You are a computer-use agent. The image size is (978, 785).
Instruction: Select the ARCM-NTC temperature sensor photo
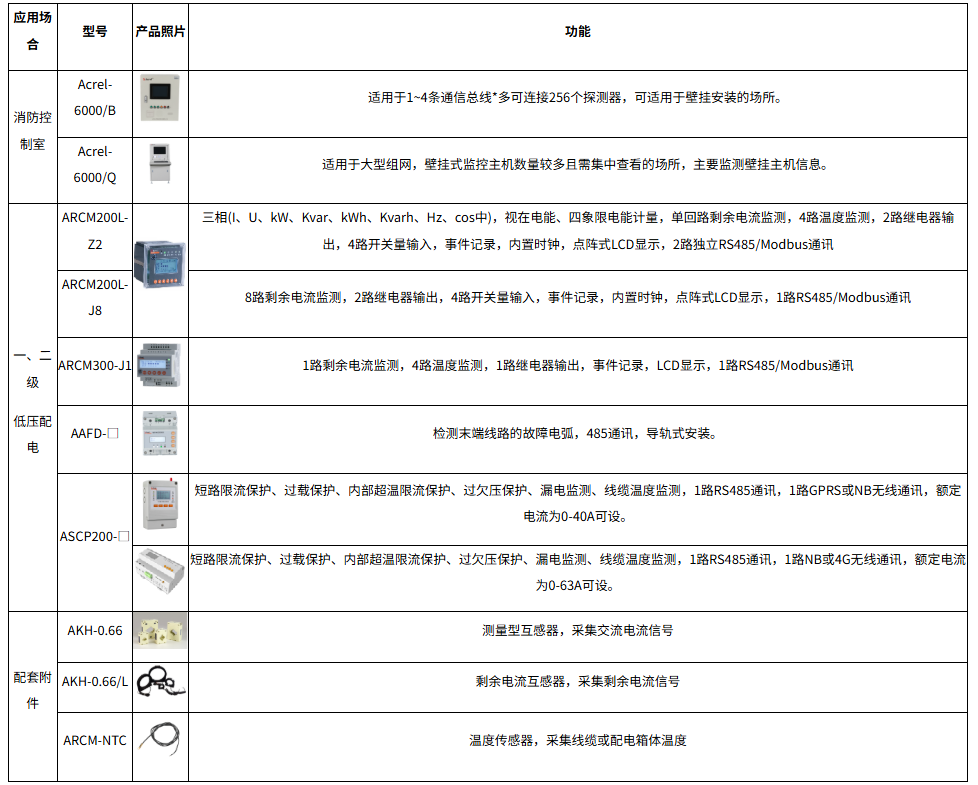click(x=160, y=740)
